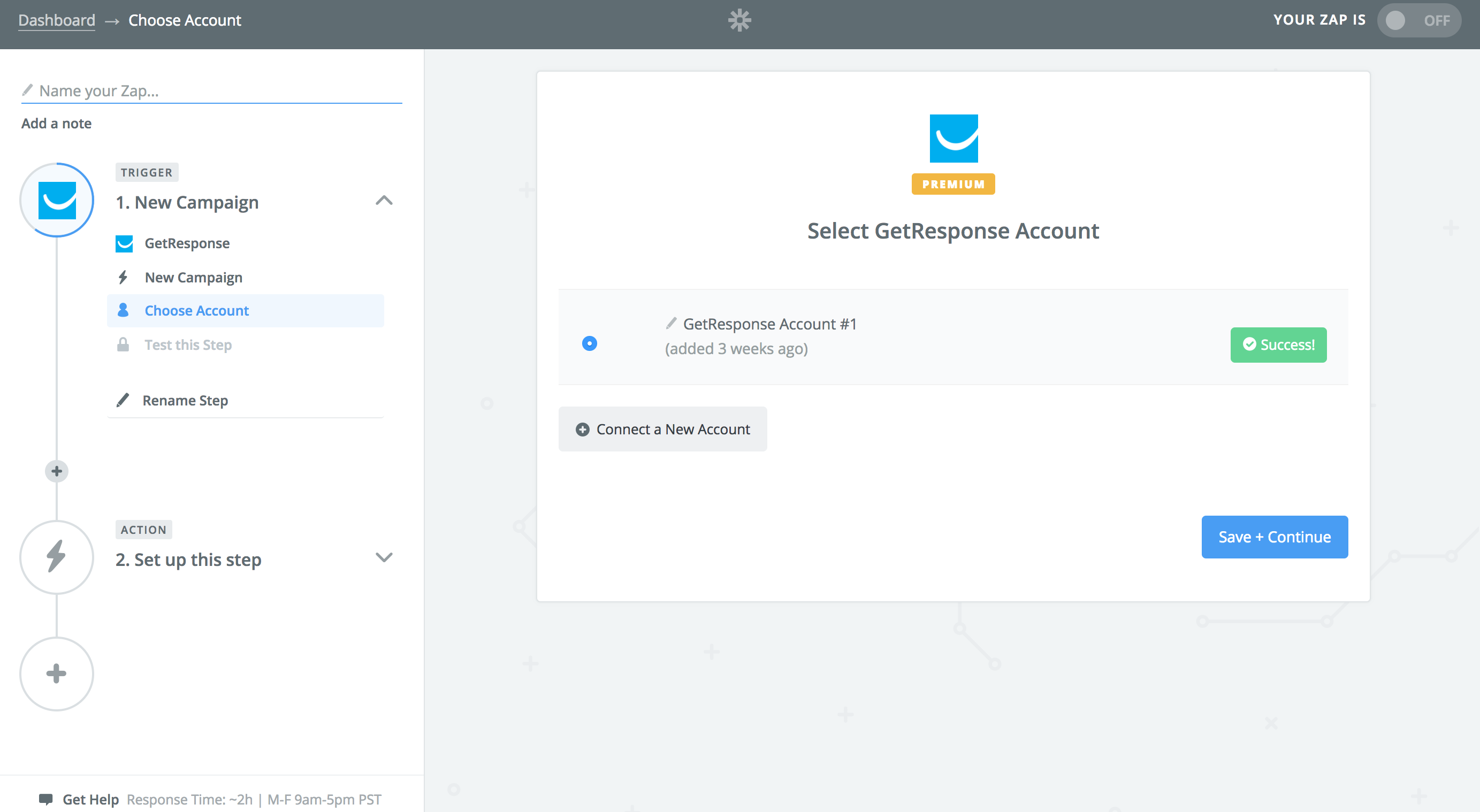Image resolution: width=1480 pixels, height=812 pixels.
Task: Click the Get Help chat bubble icon
Action: pos(46,799)
